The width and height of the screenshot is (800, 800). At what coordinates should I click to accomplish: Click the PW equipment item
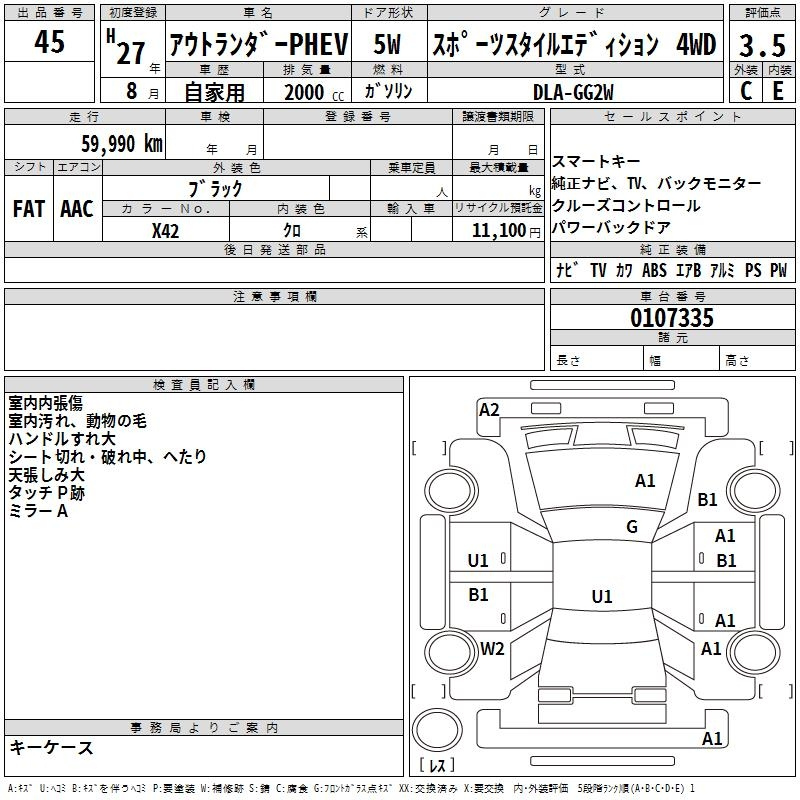[778, 270]
